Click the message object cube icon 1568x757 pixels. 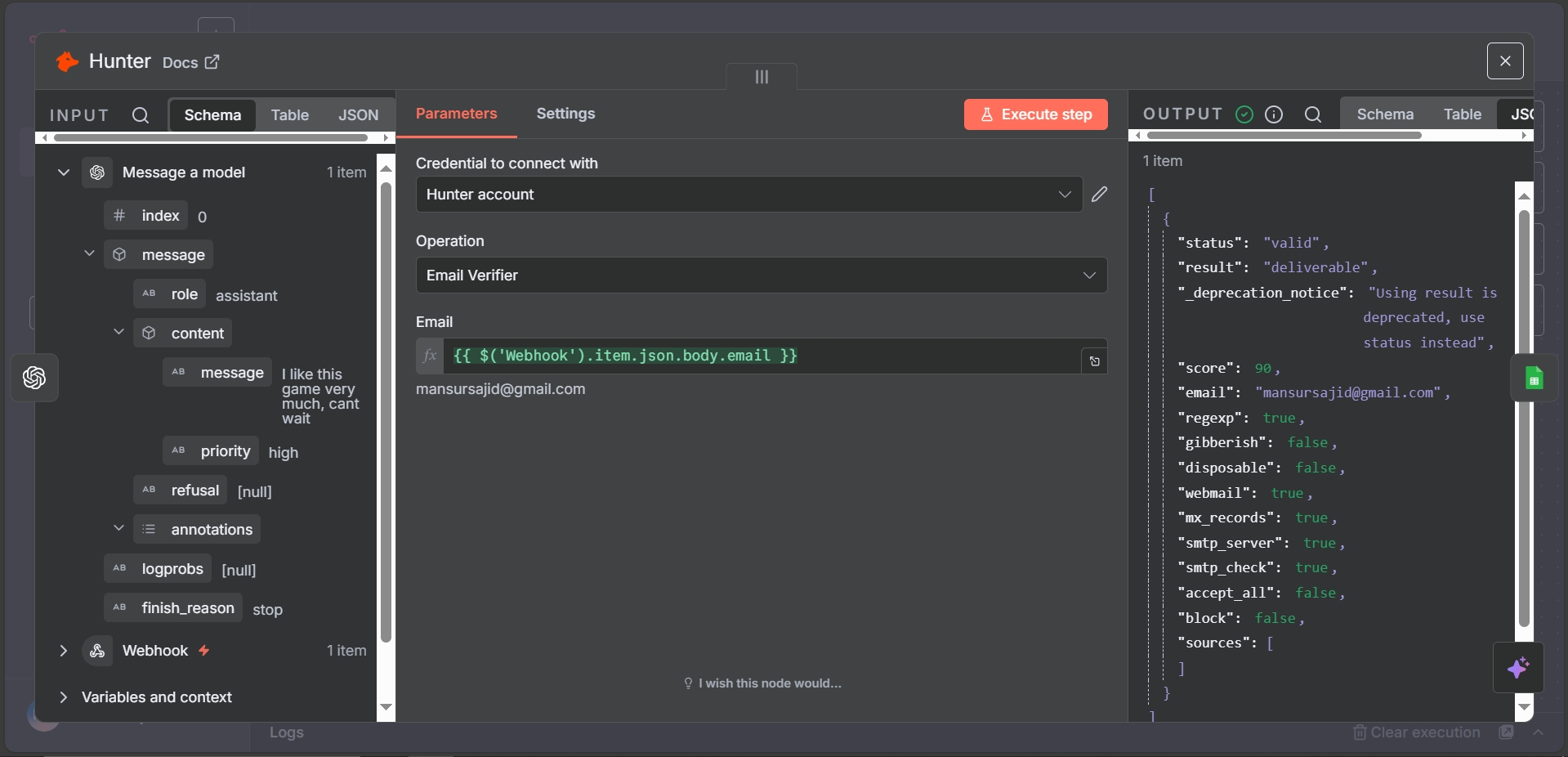click(119, 254)
